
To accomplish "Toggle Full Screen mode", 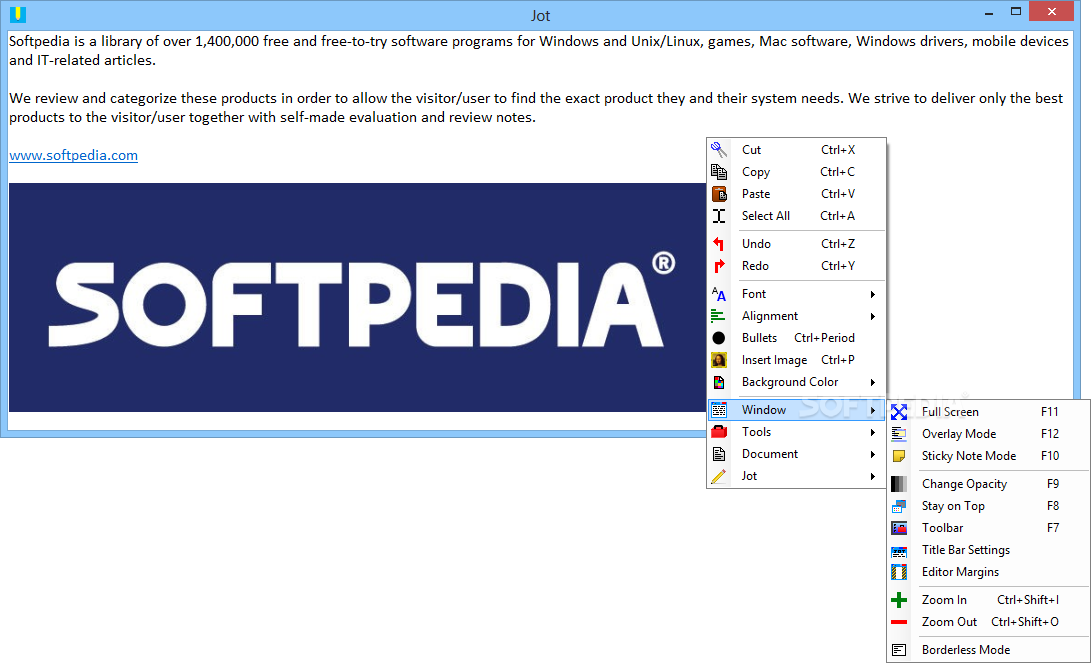I will point(988,412).
